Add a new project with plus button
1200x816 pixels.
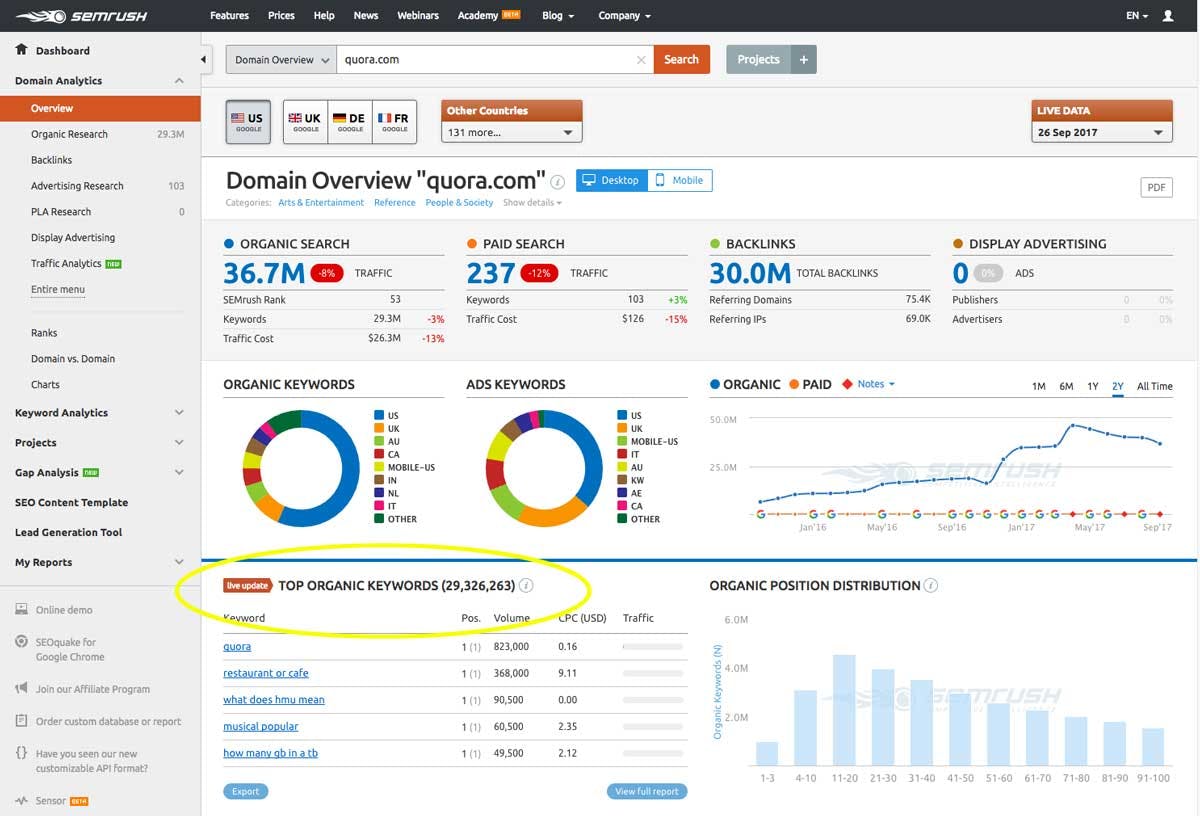pos(803,60)
